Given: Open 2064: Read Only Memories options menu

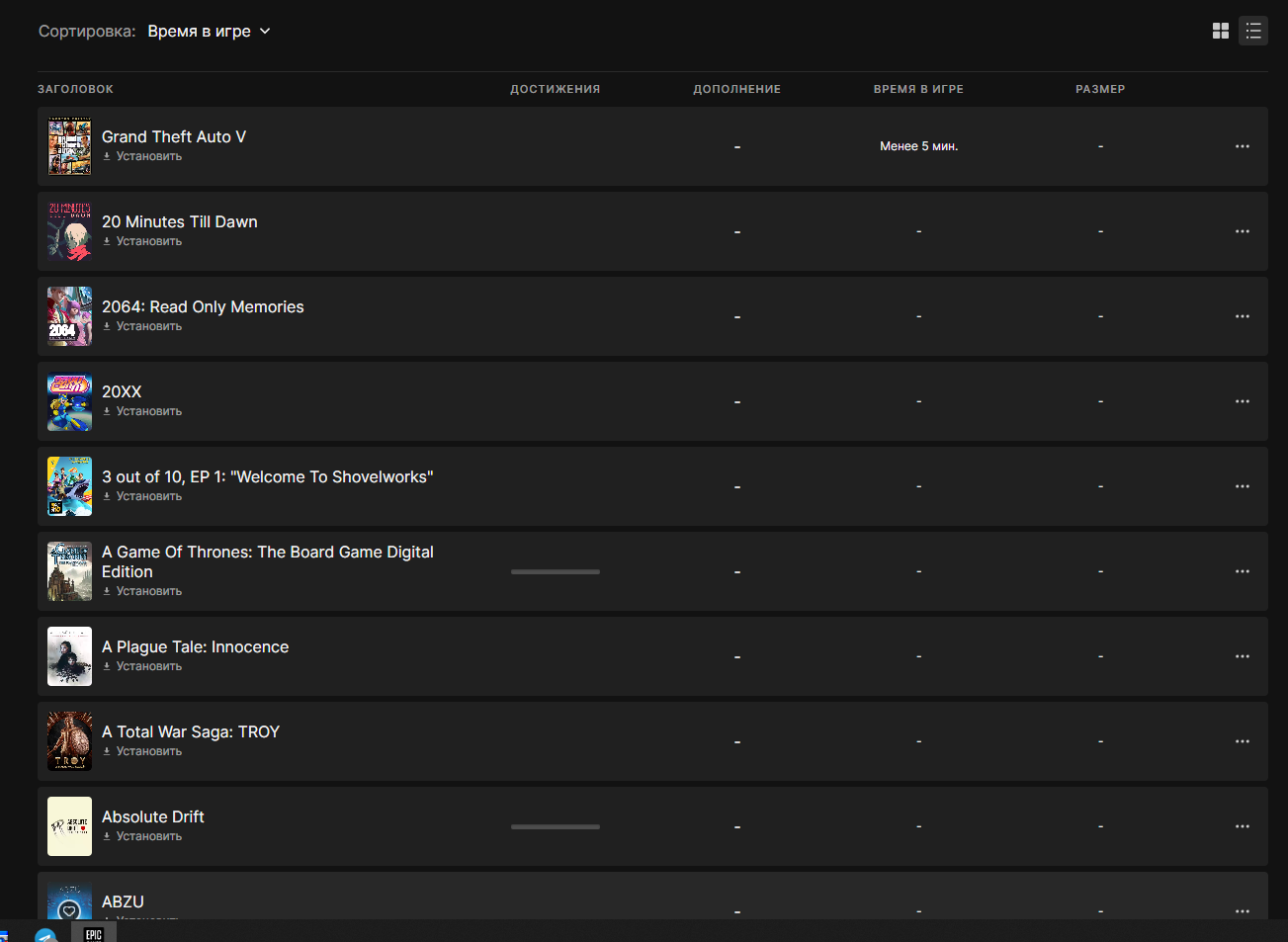Looking at the screenshot, I should coord(1243,316).
